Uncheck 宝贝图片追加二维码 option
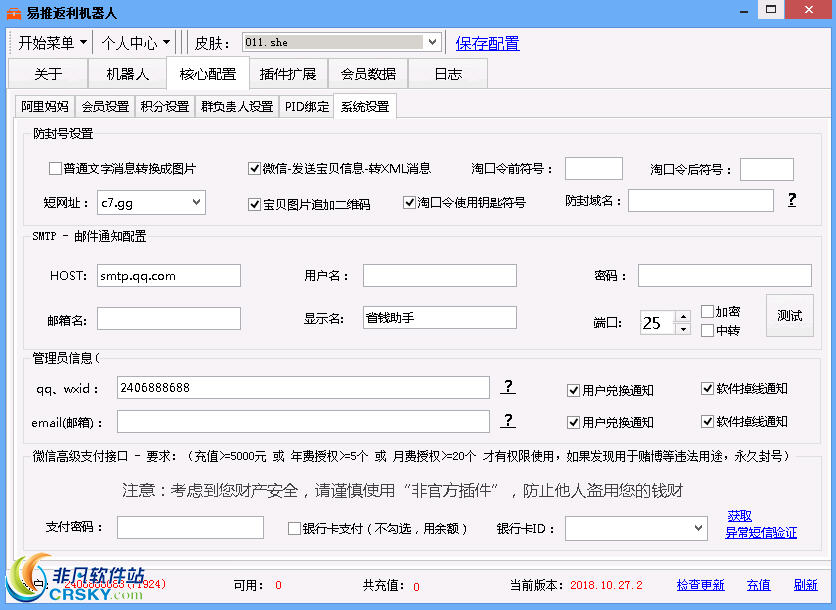Viewport: 836px width, 610px height. 254,203
